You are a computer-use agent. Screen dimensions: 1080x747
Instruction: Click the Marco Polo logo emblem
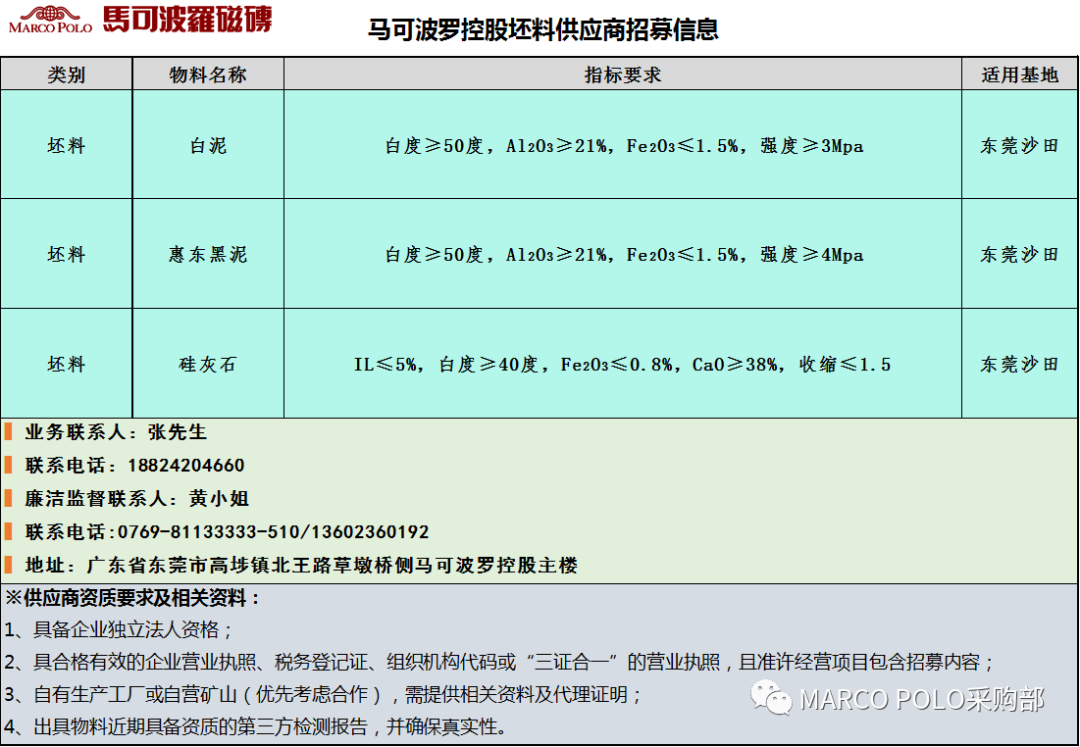coord(50,19)
